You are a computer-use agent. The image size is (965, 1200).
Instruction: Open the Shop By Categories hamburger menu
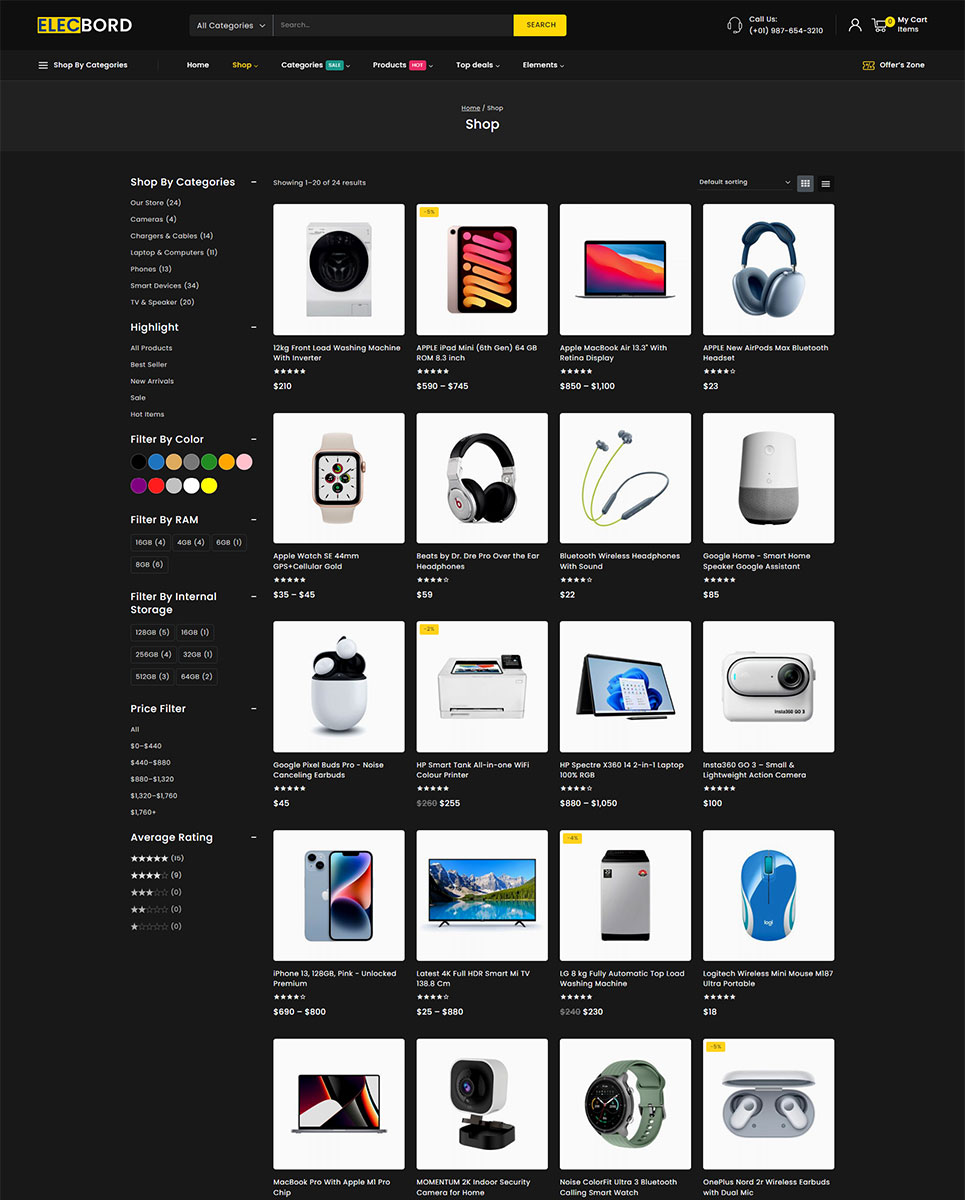43,65
